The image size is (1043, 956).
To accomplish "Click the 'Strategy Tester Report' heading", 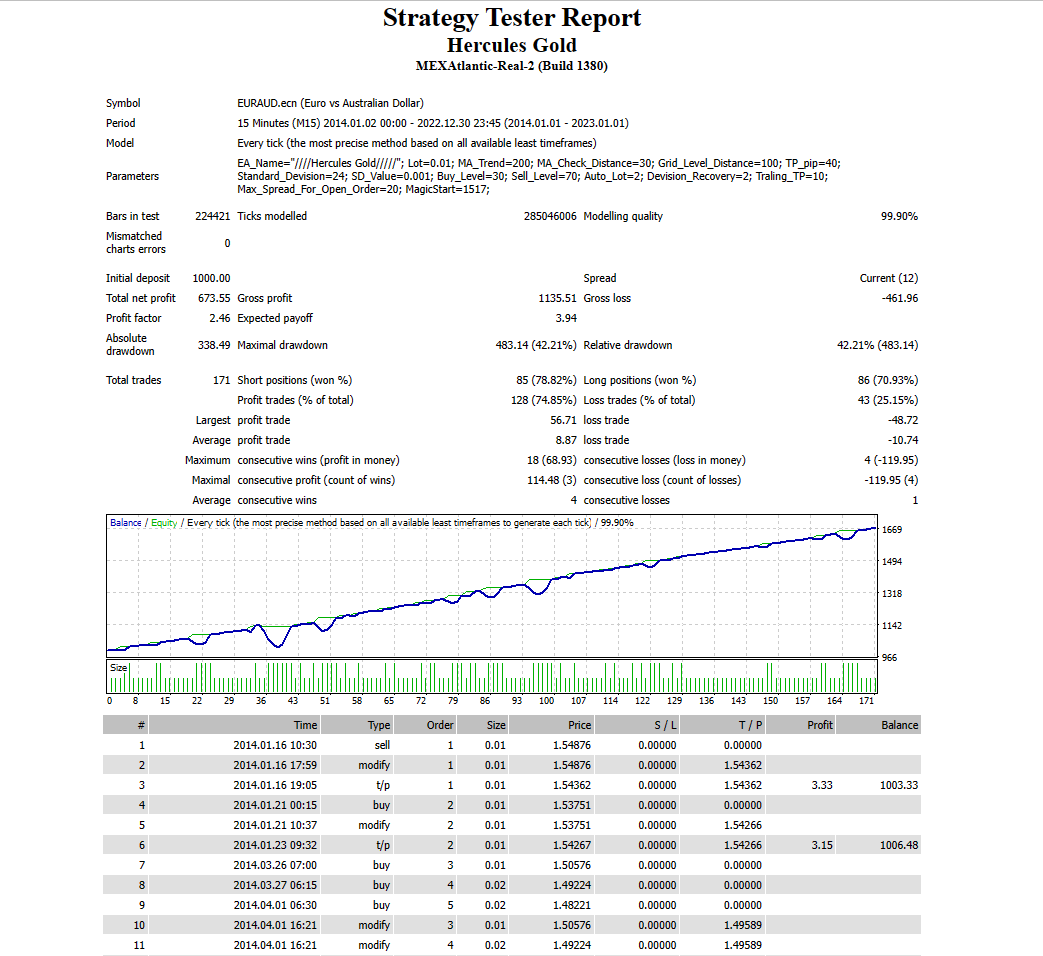I will (512, 18).
